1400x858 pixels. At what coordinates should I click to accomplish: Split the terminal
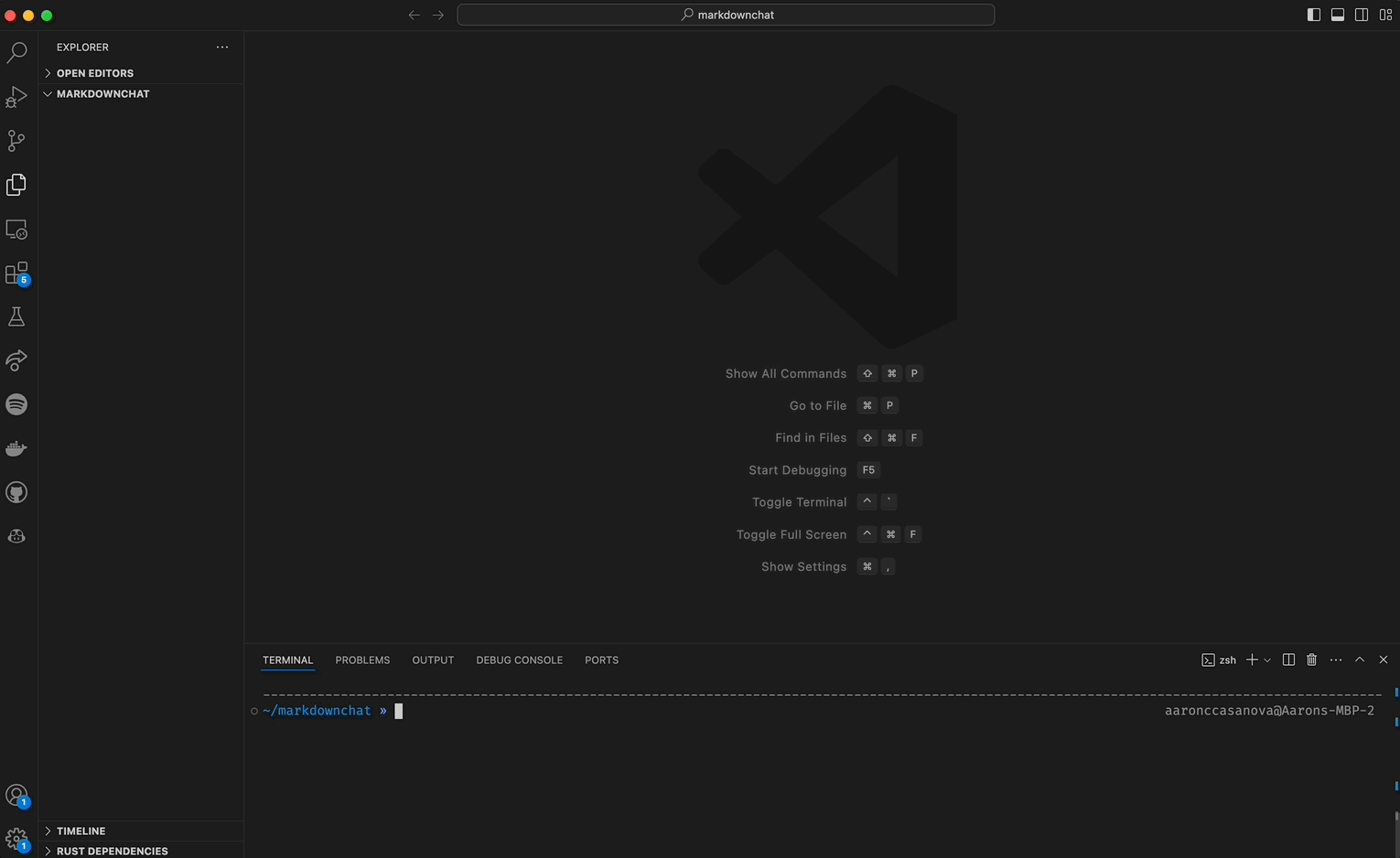[x=1288, y=660]
